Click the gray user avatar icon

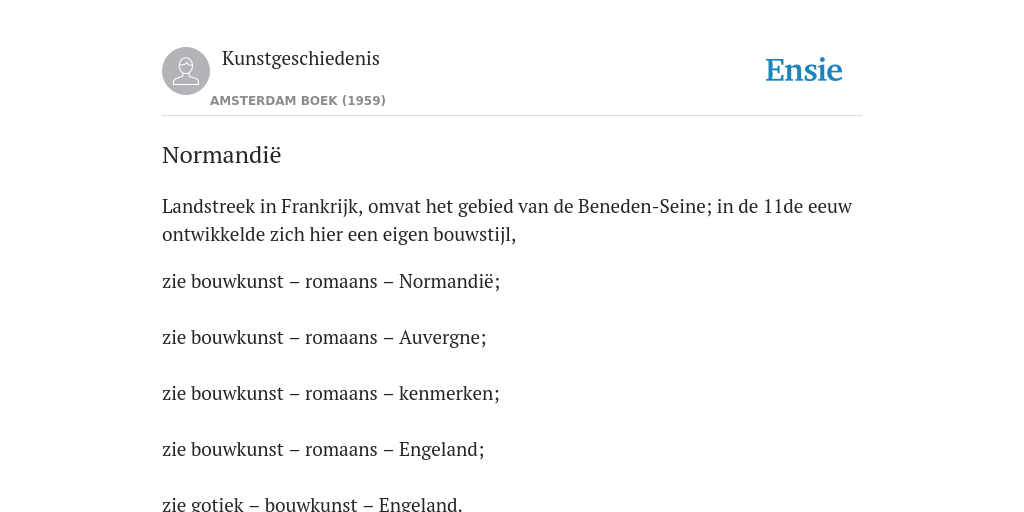click(x=186, y=71)
